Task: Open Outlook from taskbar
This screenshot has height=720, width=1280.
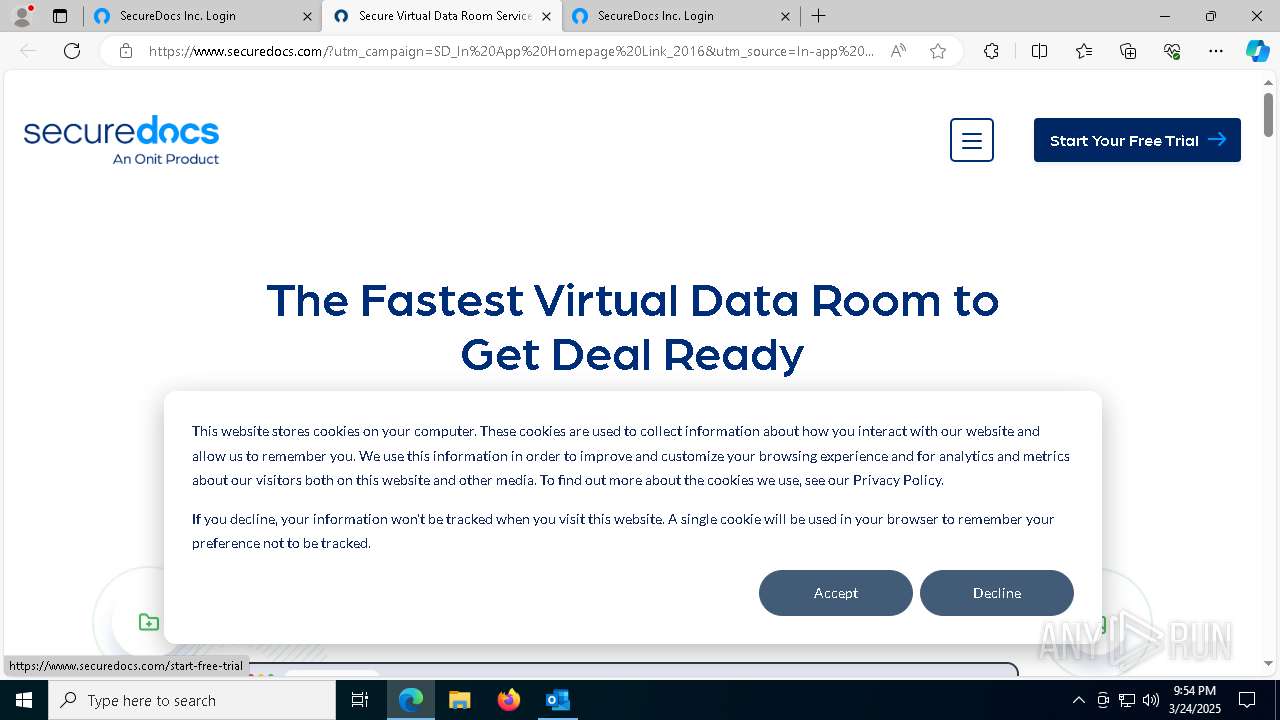Action: tap(557, 700)
